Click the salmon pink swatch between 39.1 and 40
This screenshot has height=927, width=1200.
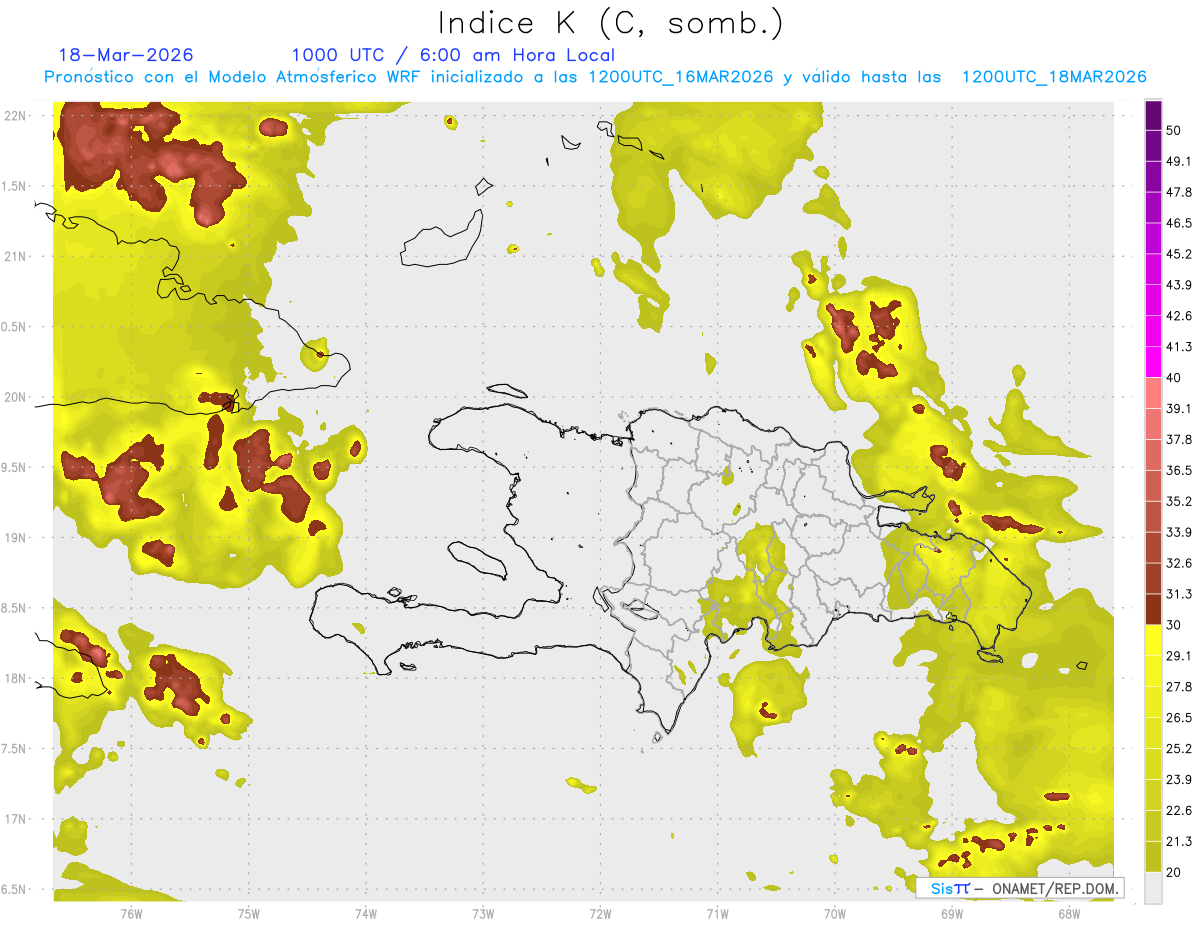[x=1153, y=393]
